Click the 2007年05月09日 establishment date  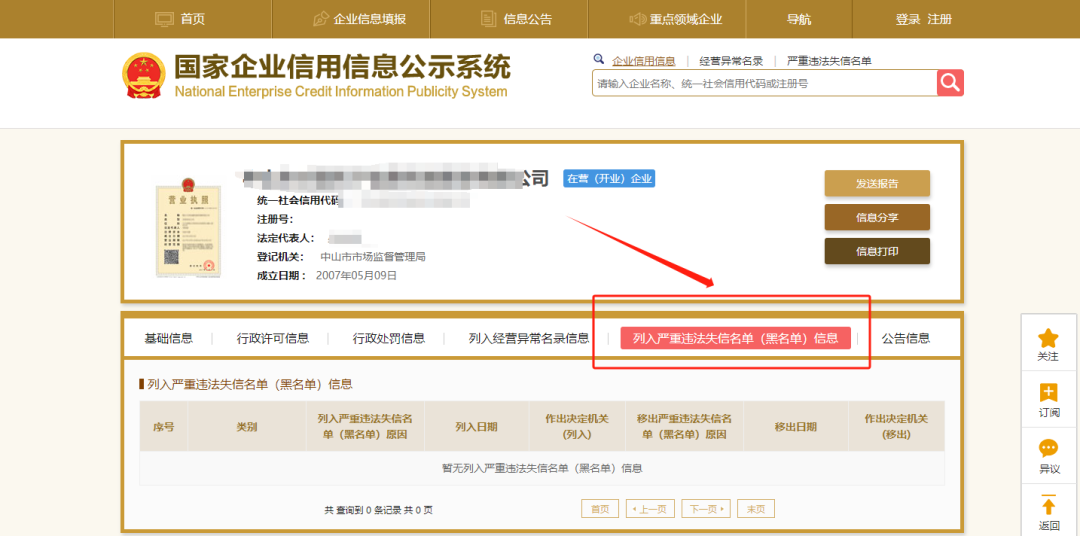coord(356,276)
